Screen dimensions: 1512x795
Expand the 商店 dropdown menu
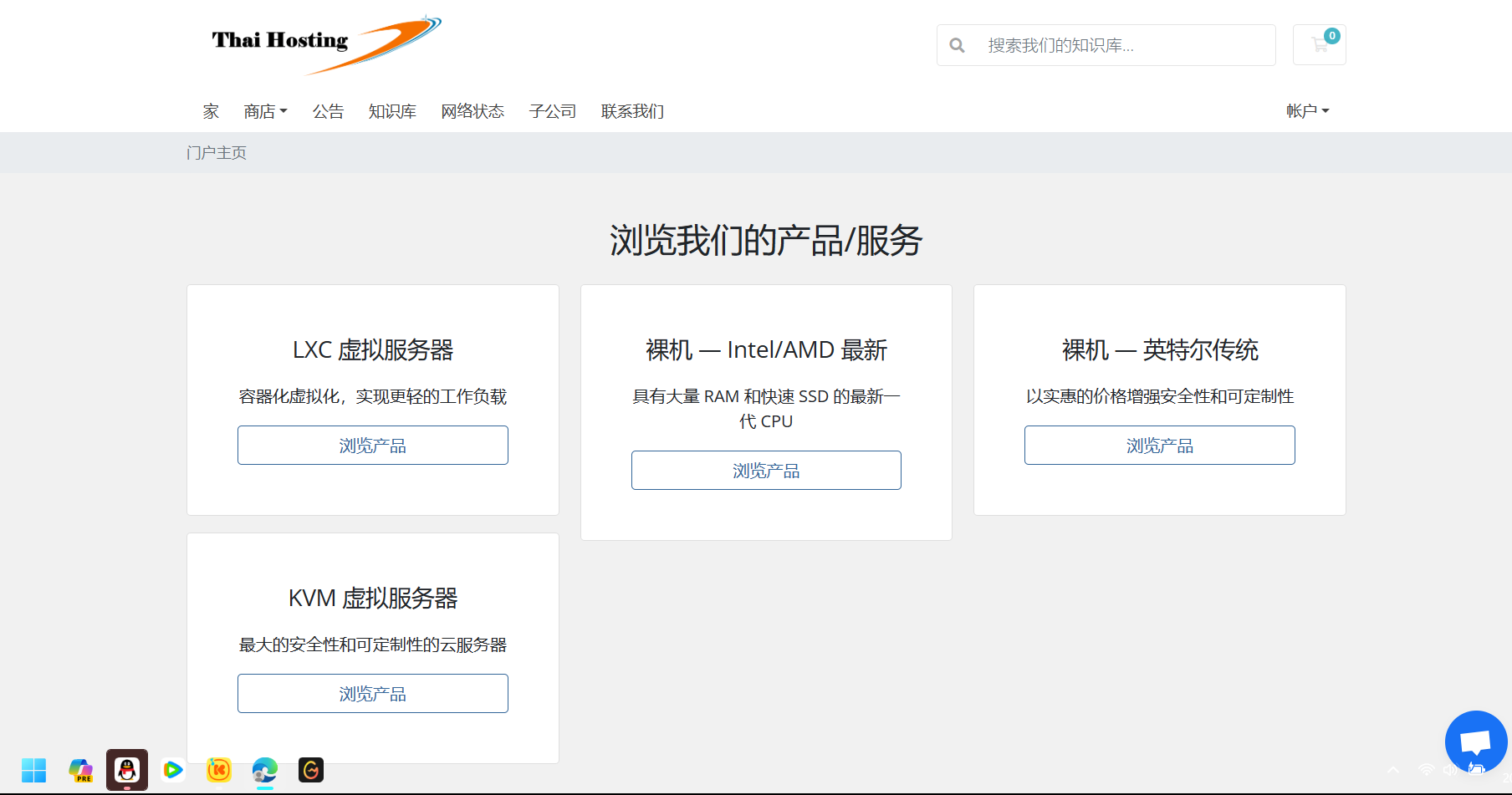pyautogui.click(x=265, y=111)
